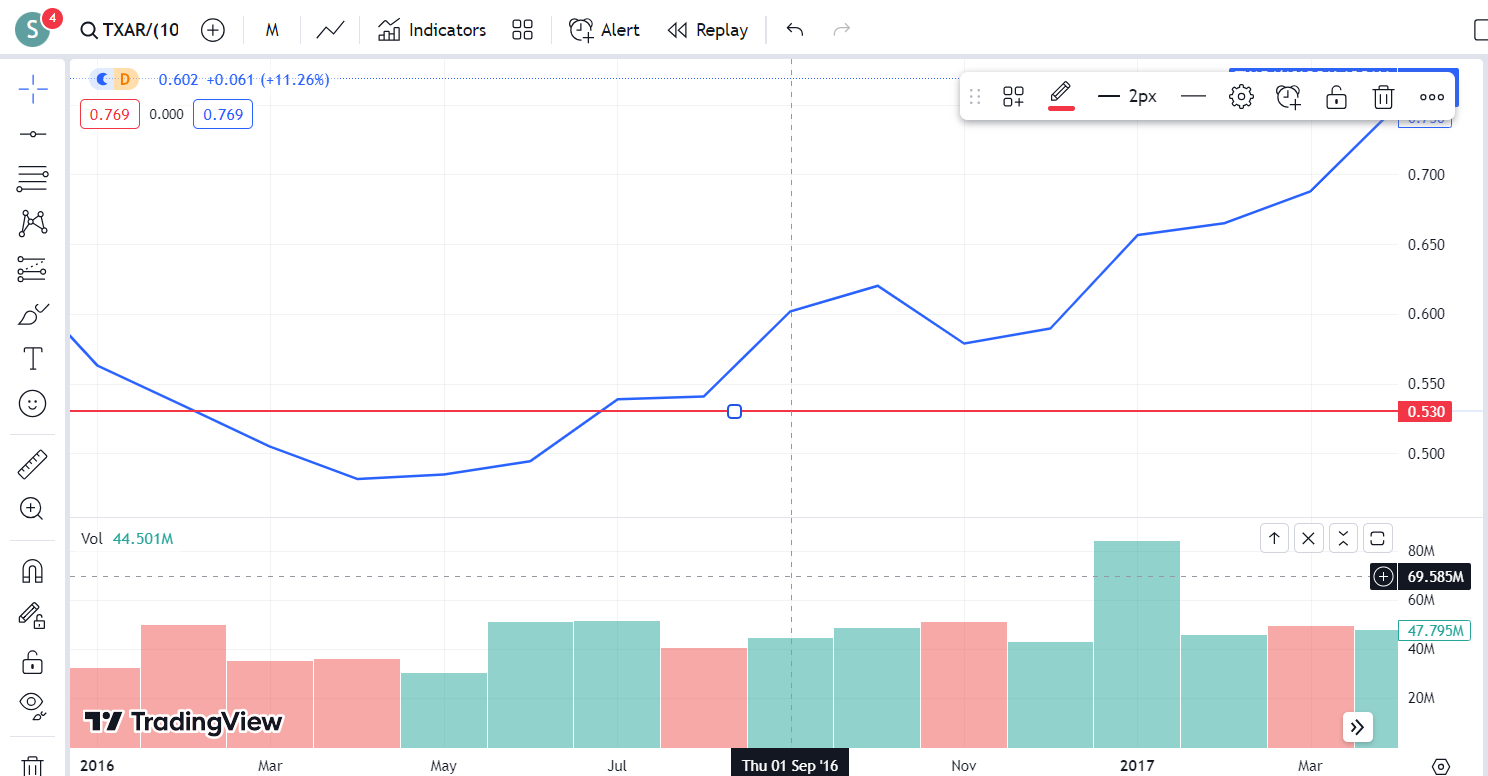
Task: Select the ruler measure tool
Action: click(x=33, y=465)
